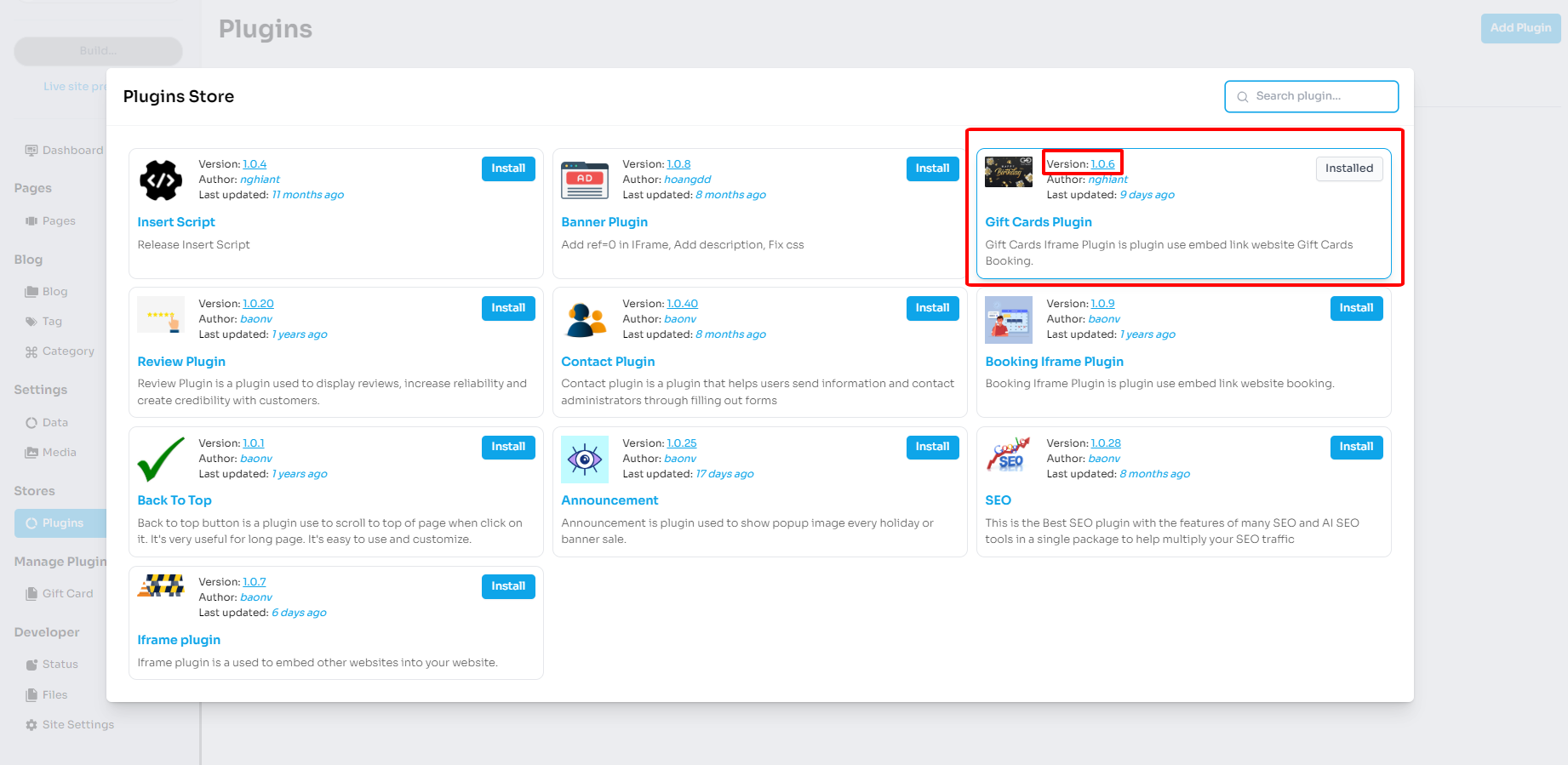Open version 1.0.25 link of Announcement
Image resolution: width=1568 pixels, height=765 pixels.
tap(681, 443)
